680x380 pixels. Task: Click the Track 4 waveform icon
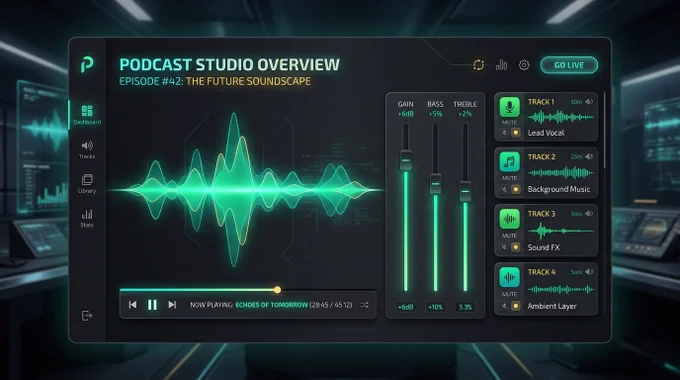[x=510, y=278]
